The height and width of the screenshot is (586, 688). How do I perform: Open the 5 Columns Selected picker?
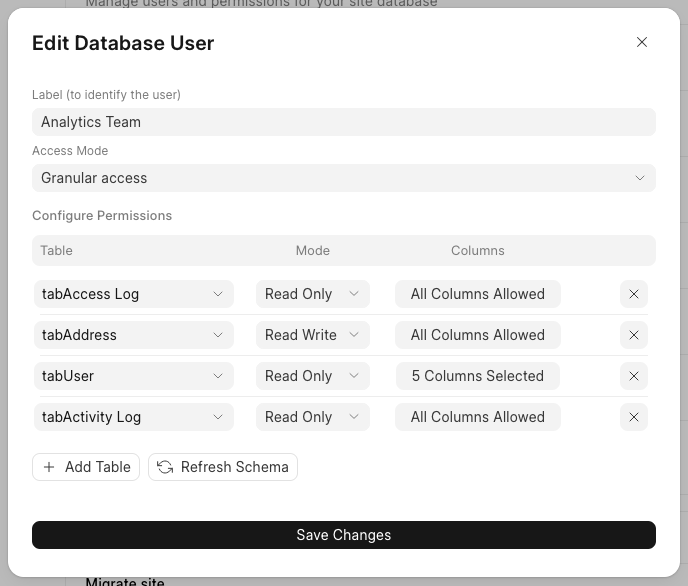pyautogui.click(x=477, y=376)
